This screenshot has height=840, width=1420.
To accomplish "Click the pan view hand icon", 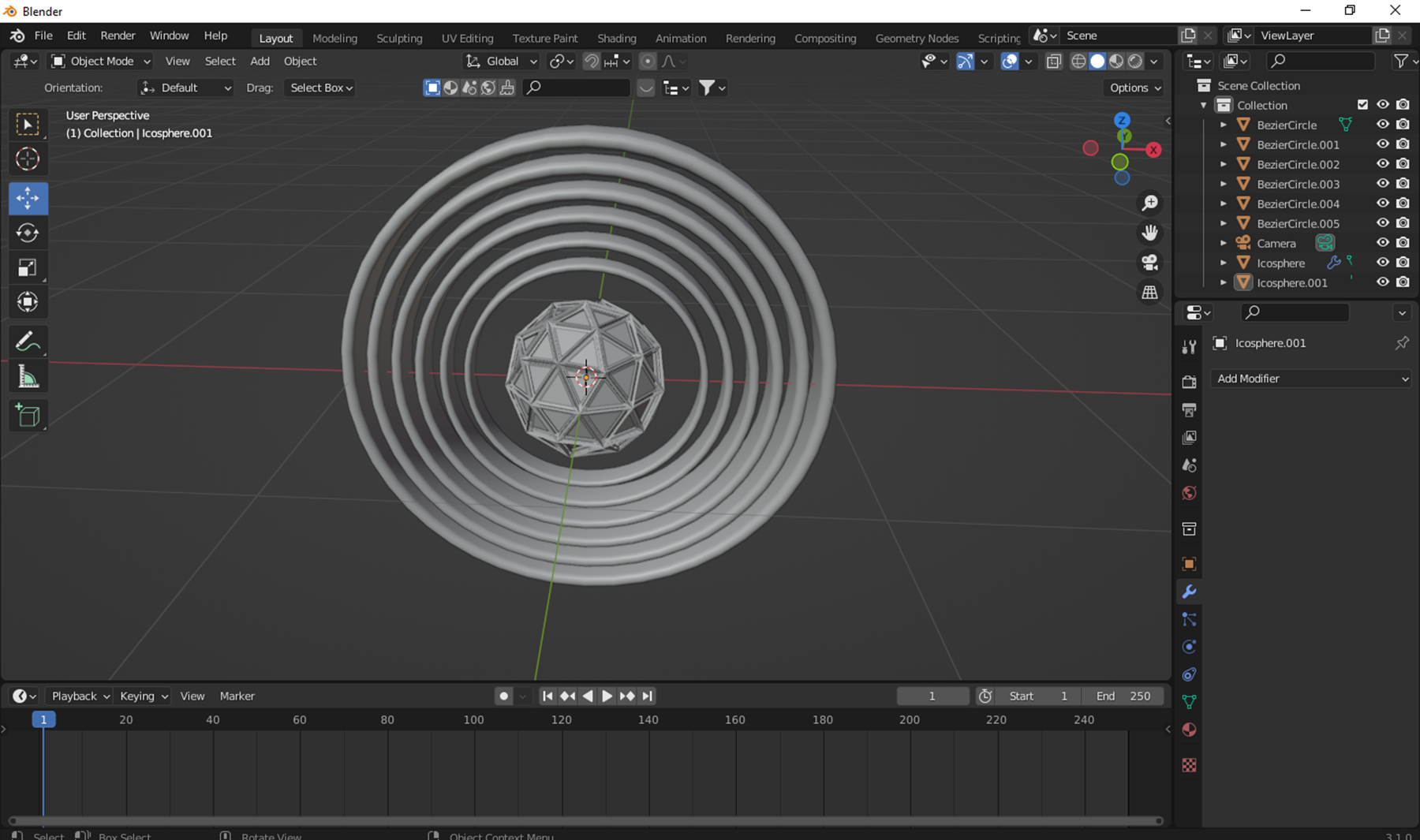I will 1150,233.
